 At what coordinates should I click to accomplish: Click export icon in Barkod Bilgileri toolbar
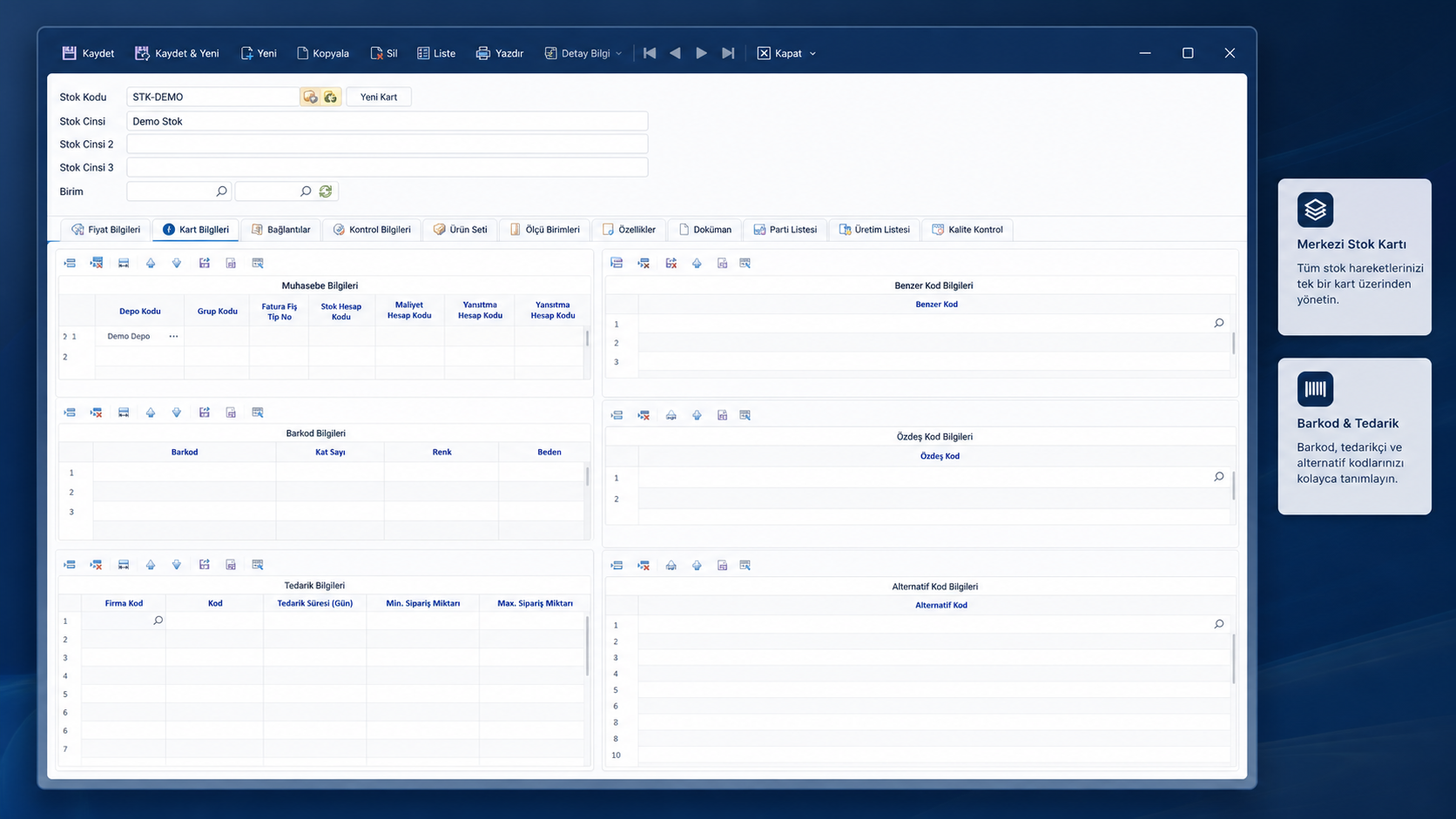[x=205, y=413]
